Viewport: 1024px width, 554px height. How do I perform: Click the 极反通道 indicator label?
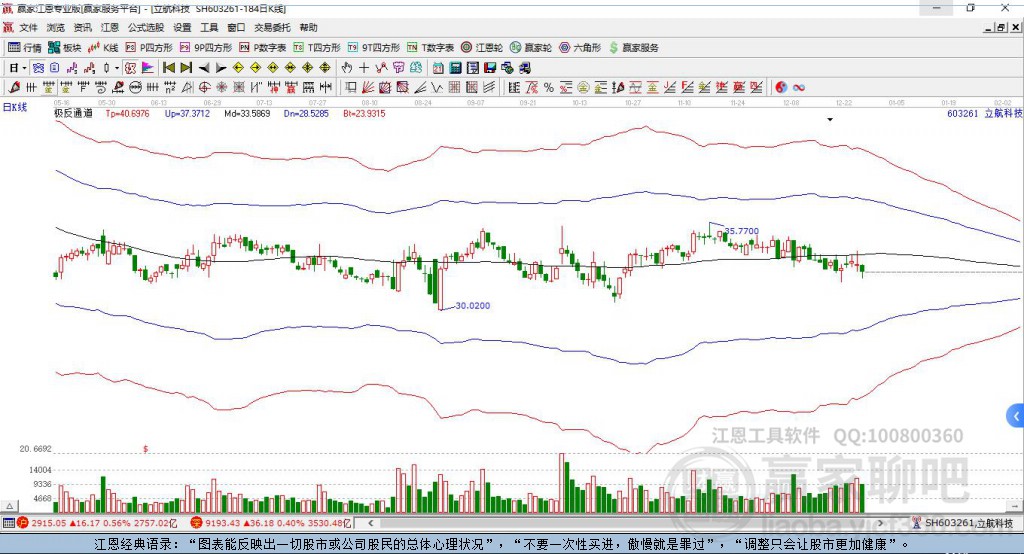[73, 113]
